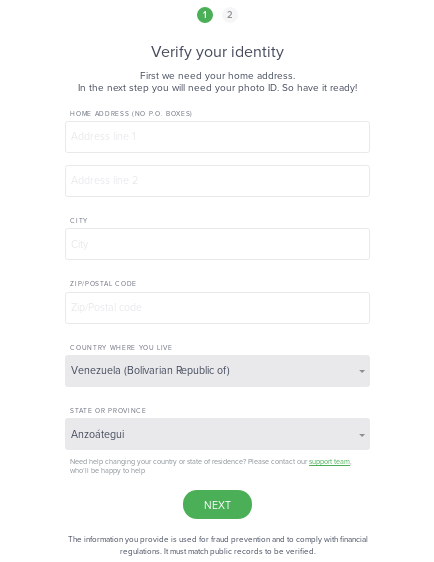This screenshot has width=434, height=562.
Task: Open the support team link
Action: coord(329,462)
